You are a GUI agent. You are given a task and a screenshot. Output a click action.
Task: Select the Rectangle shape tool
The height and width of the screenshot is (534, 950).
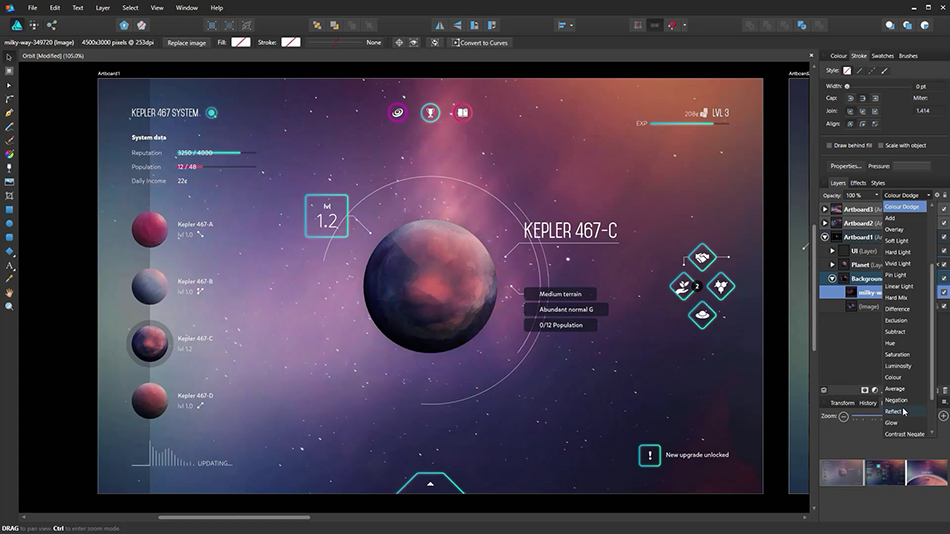[x=9, y=210]
